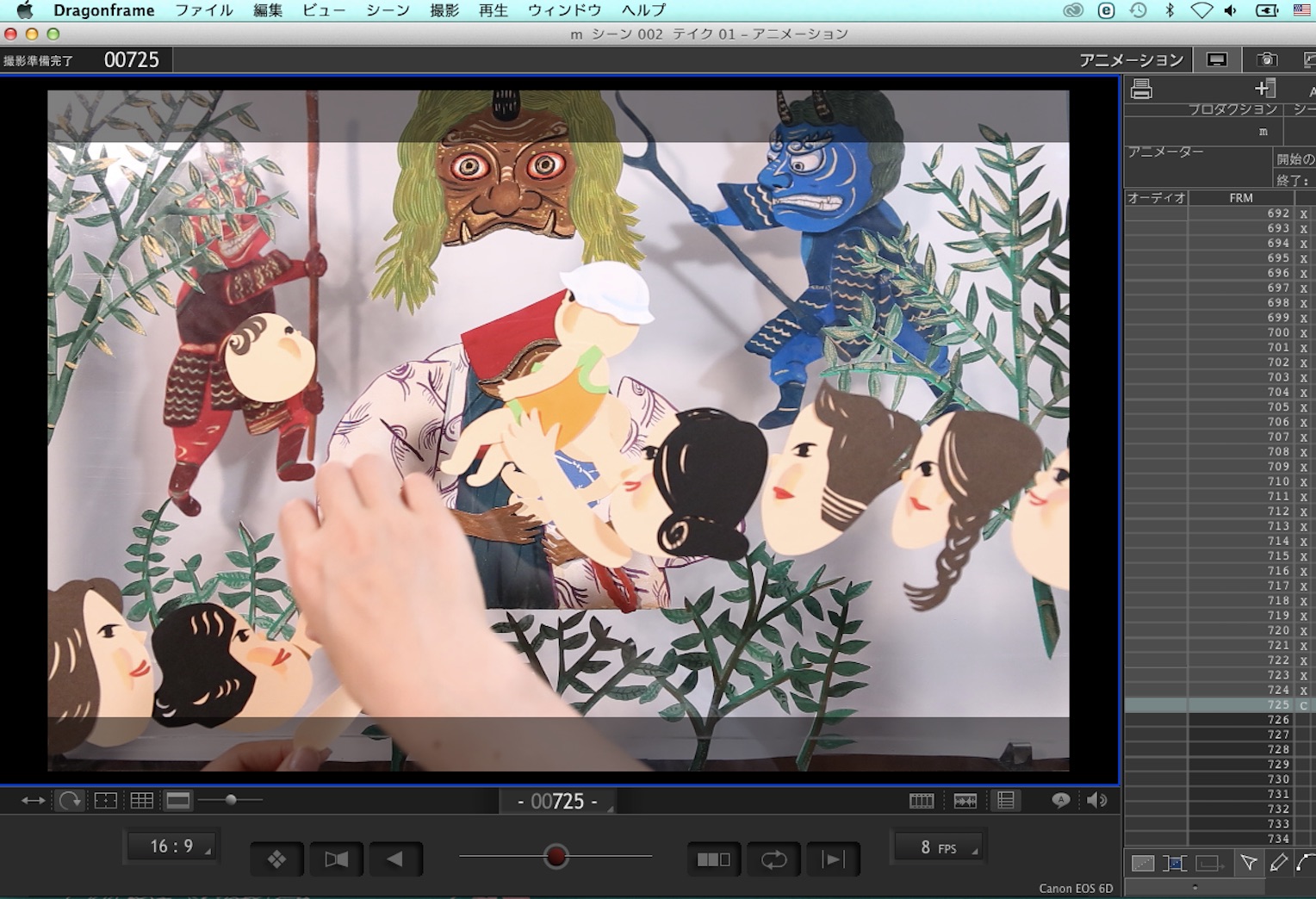Image resolution: width=1316 pixels, height=899 pixels.
Task: Select frame 700 row in X-sheet
Action: (1220, 332)
